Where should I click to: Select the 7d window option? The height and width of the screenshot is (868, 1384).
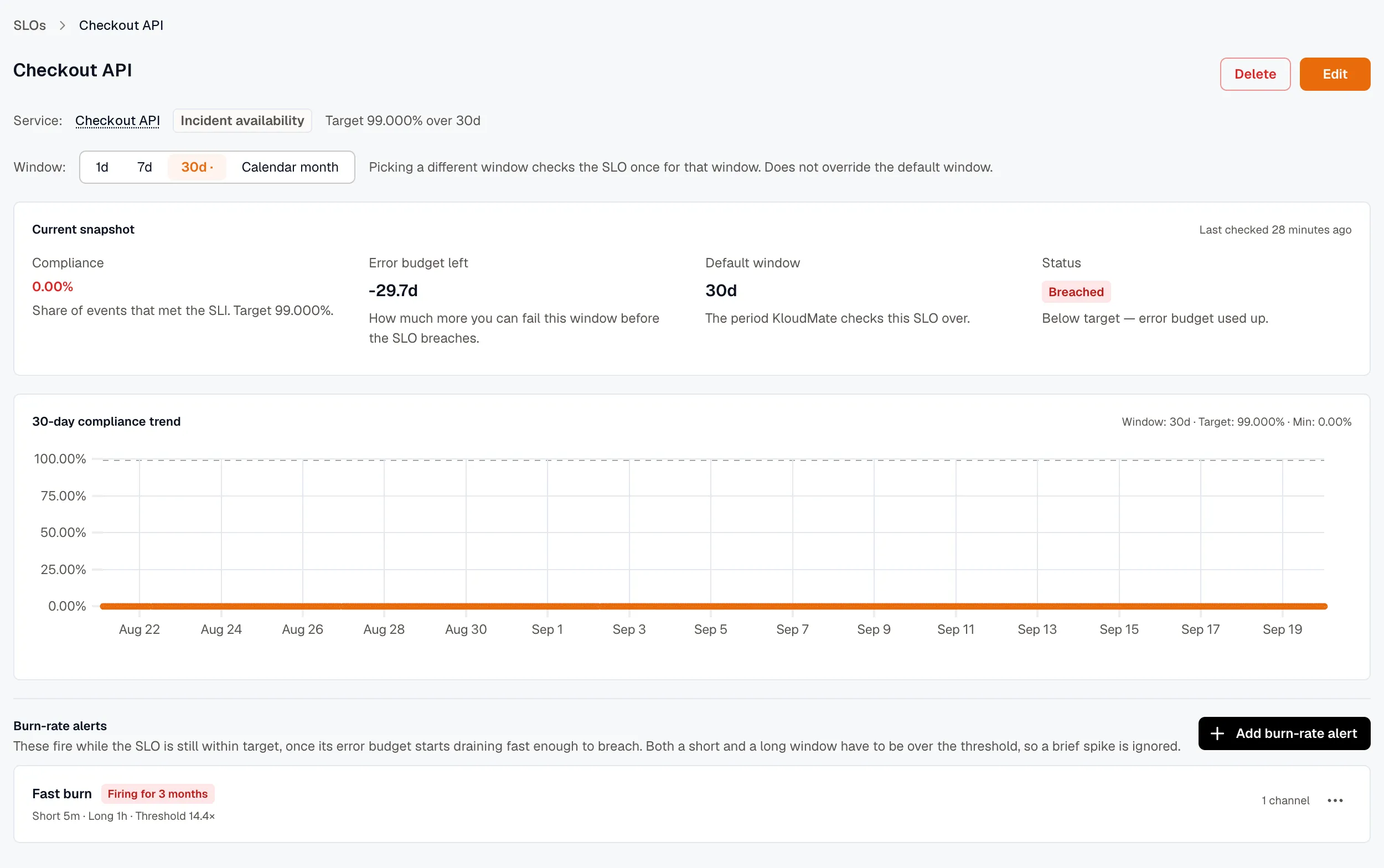(x=144, y=167)
